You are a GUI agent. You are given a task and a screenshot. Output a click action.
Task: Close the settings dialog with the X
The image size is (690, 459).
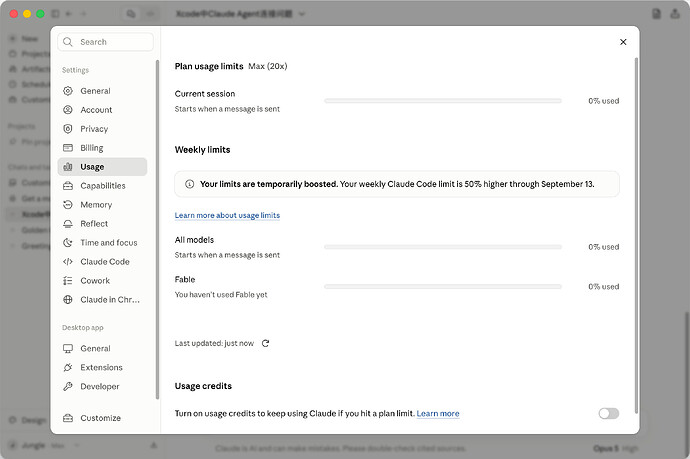point(623,42)
